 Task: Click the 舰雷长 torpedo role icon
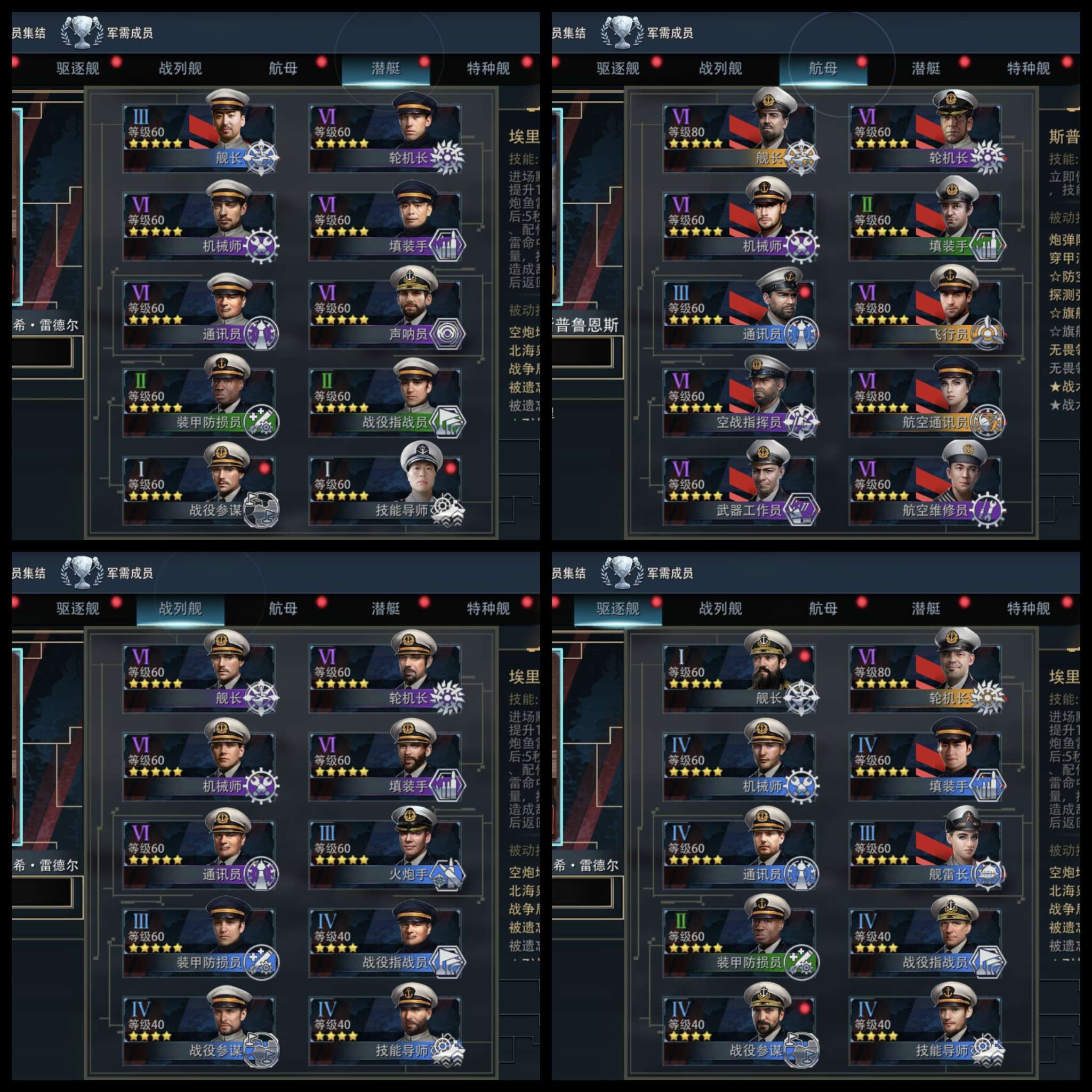[x=987, y=874]
